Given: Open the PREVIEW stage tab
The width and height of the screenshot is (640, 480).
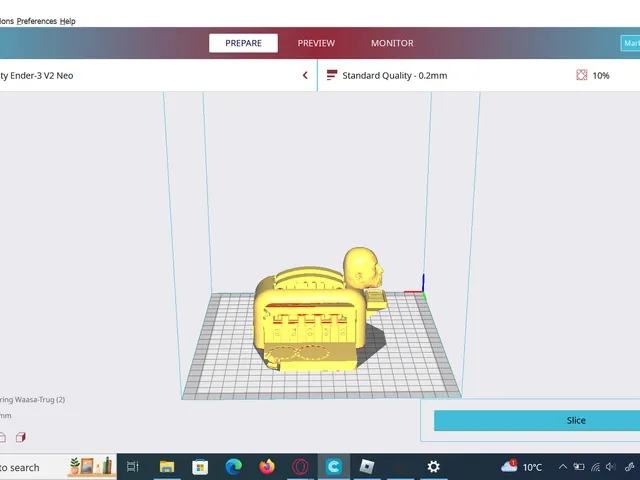Looking at the screenshot, I should pos(316,43).
